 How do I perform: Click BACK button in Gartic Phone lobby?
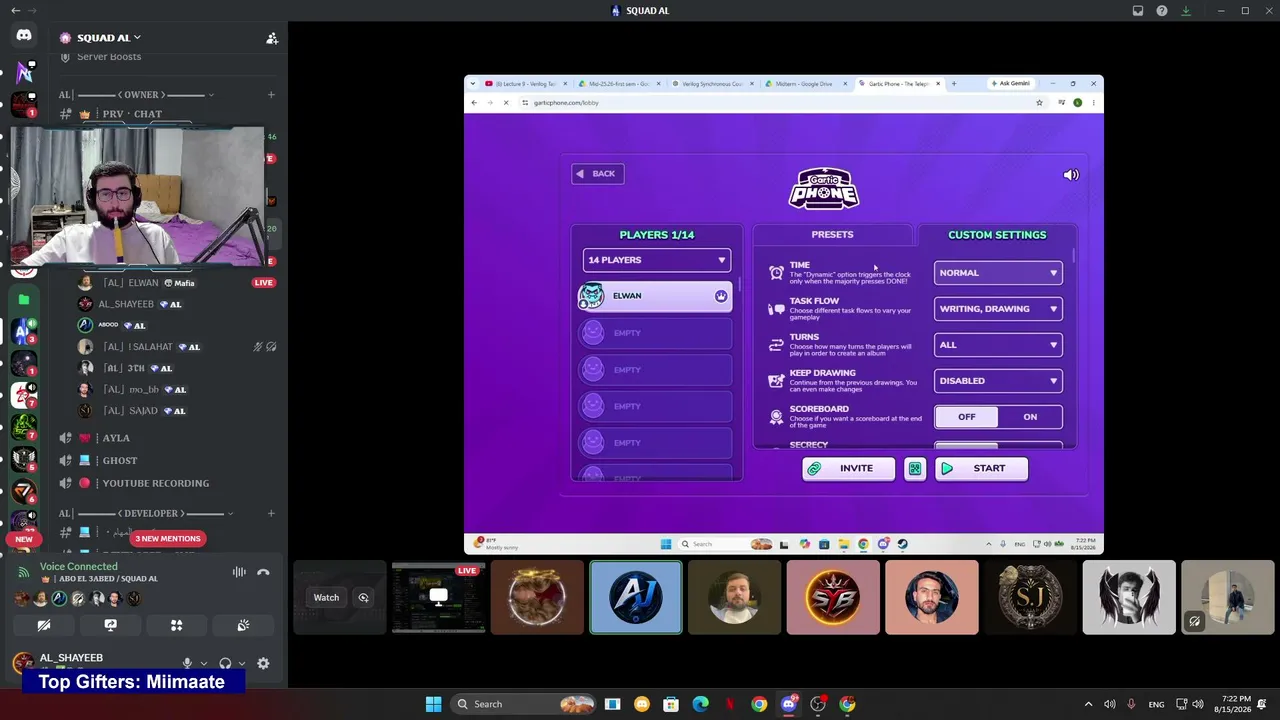(x=598, y=174)
